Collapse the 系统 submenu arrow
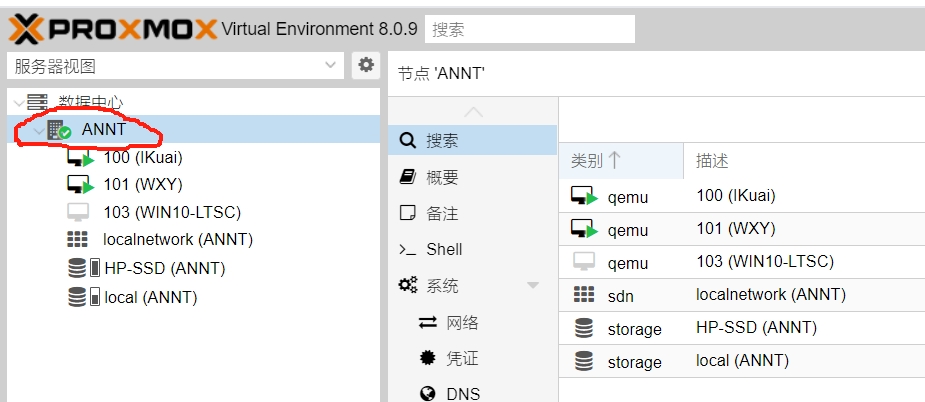 click(x=533, y=286)
